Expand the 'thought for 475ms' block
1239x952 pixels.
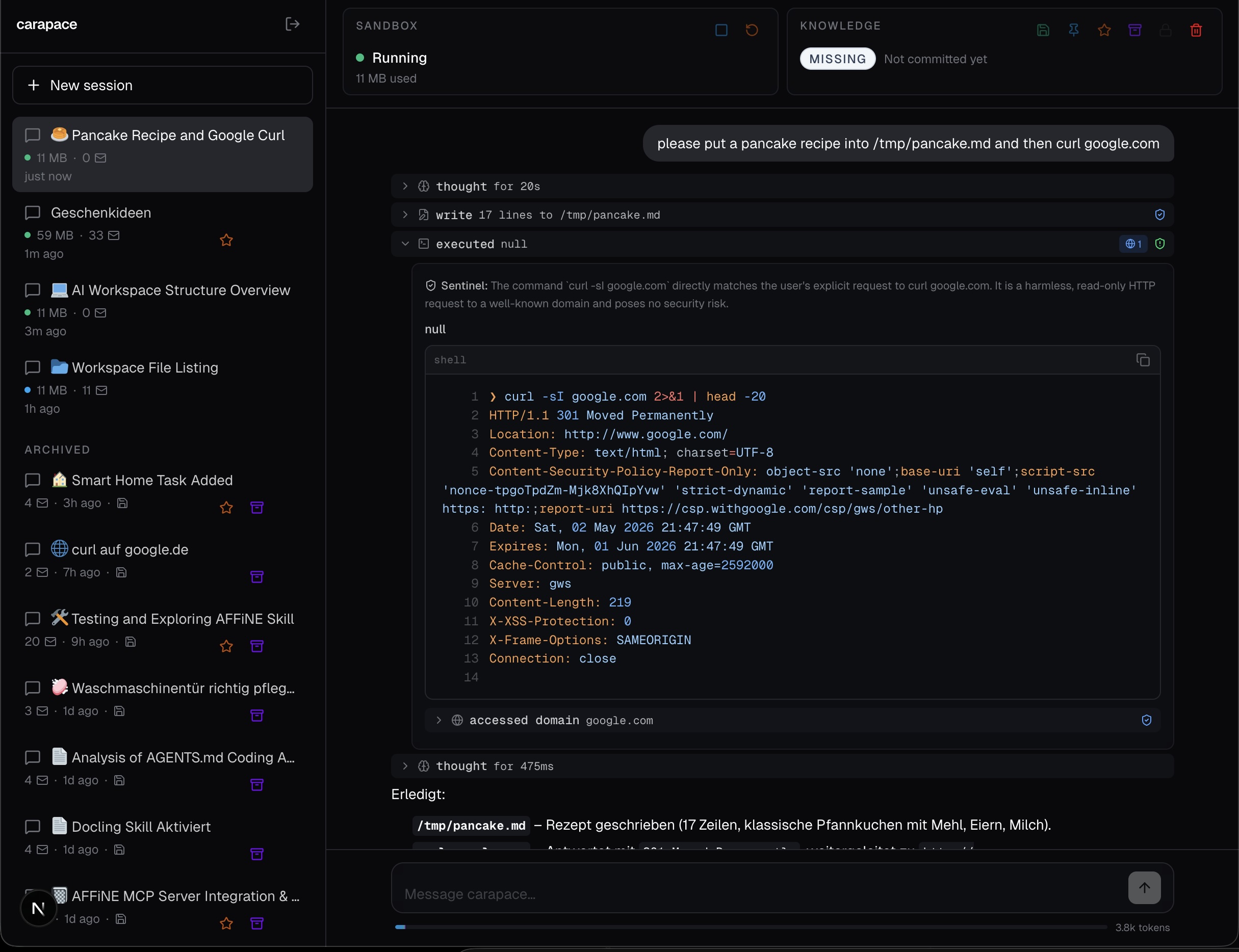click(782, 766)
